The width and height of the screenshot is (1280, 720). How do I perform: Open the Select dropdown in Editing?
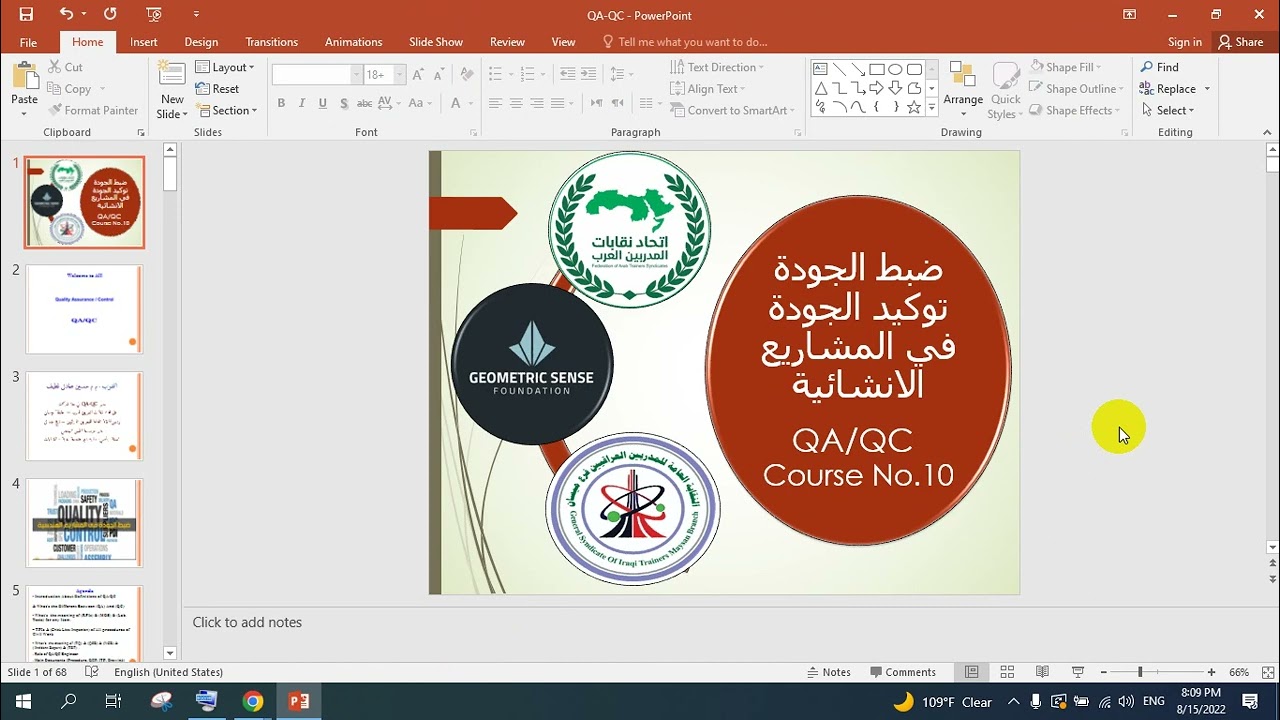pyautogui.click(x=1167, y=111)
